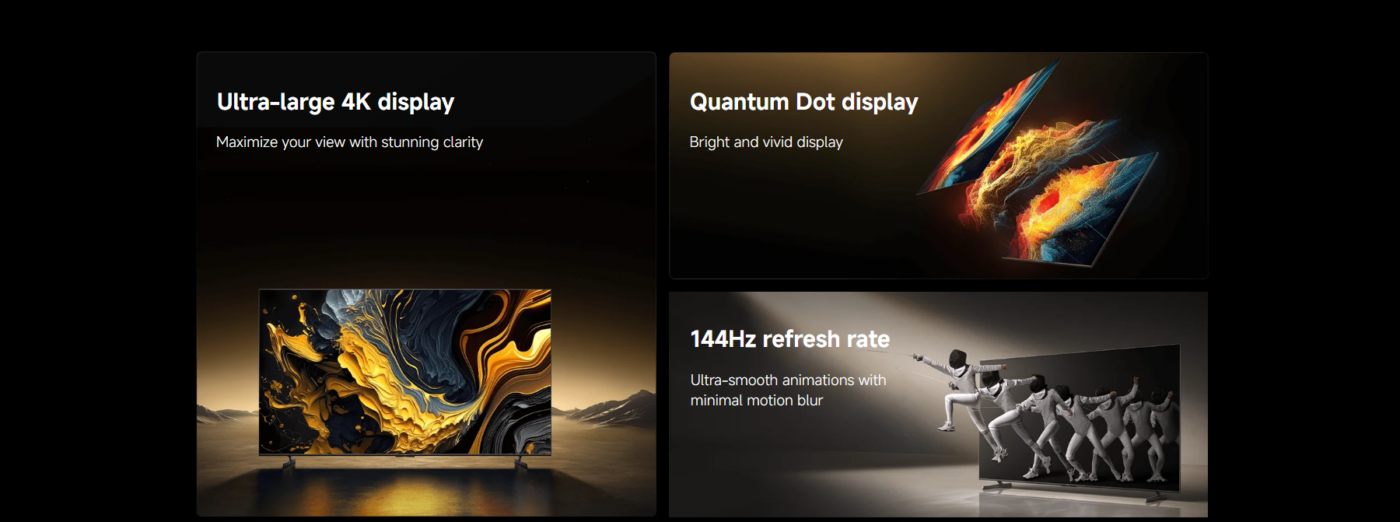Click the left stand leg of gold-art TV
The width and height of the screenshot is (1400, 522).
289,462
